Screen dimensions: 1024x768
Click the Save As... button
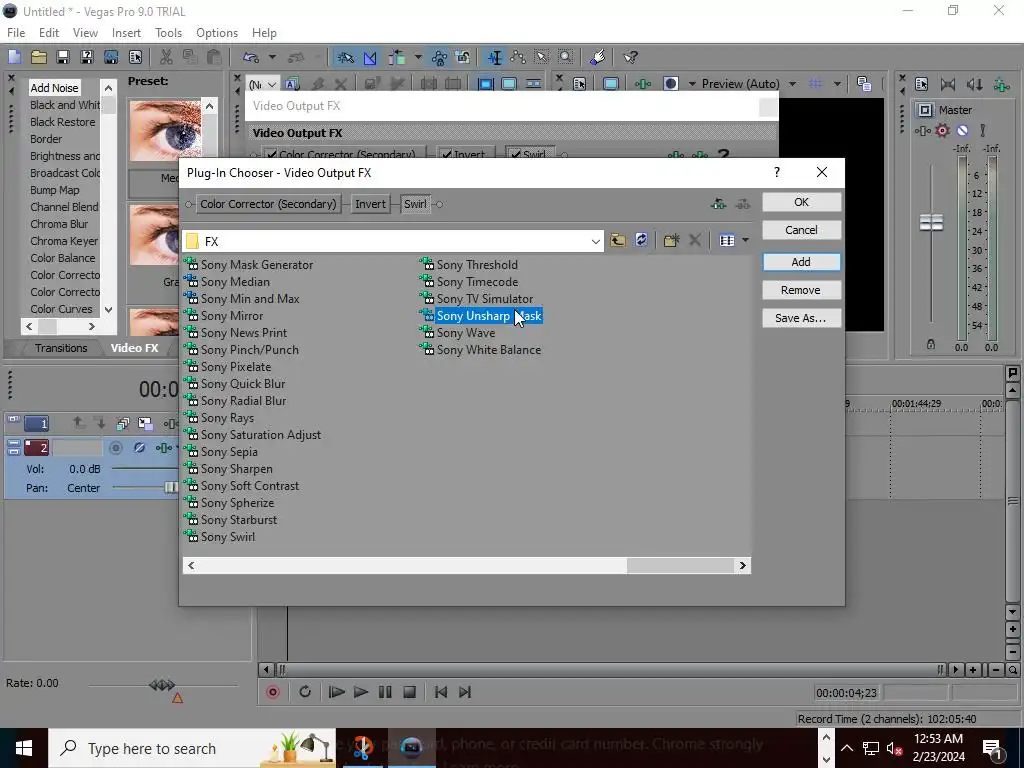coord(801,318)
